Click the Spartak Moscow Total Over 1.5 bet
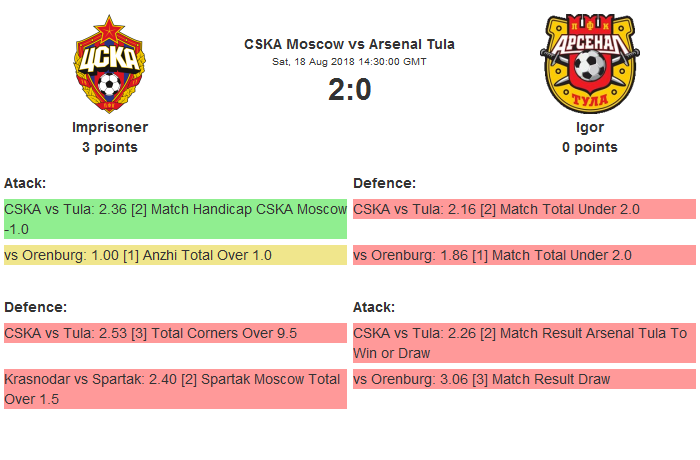The width and height of the screenshot is (700, 460). point(174,389)
